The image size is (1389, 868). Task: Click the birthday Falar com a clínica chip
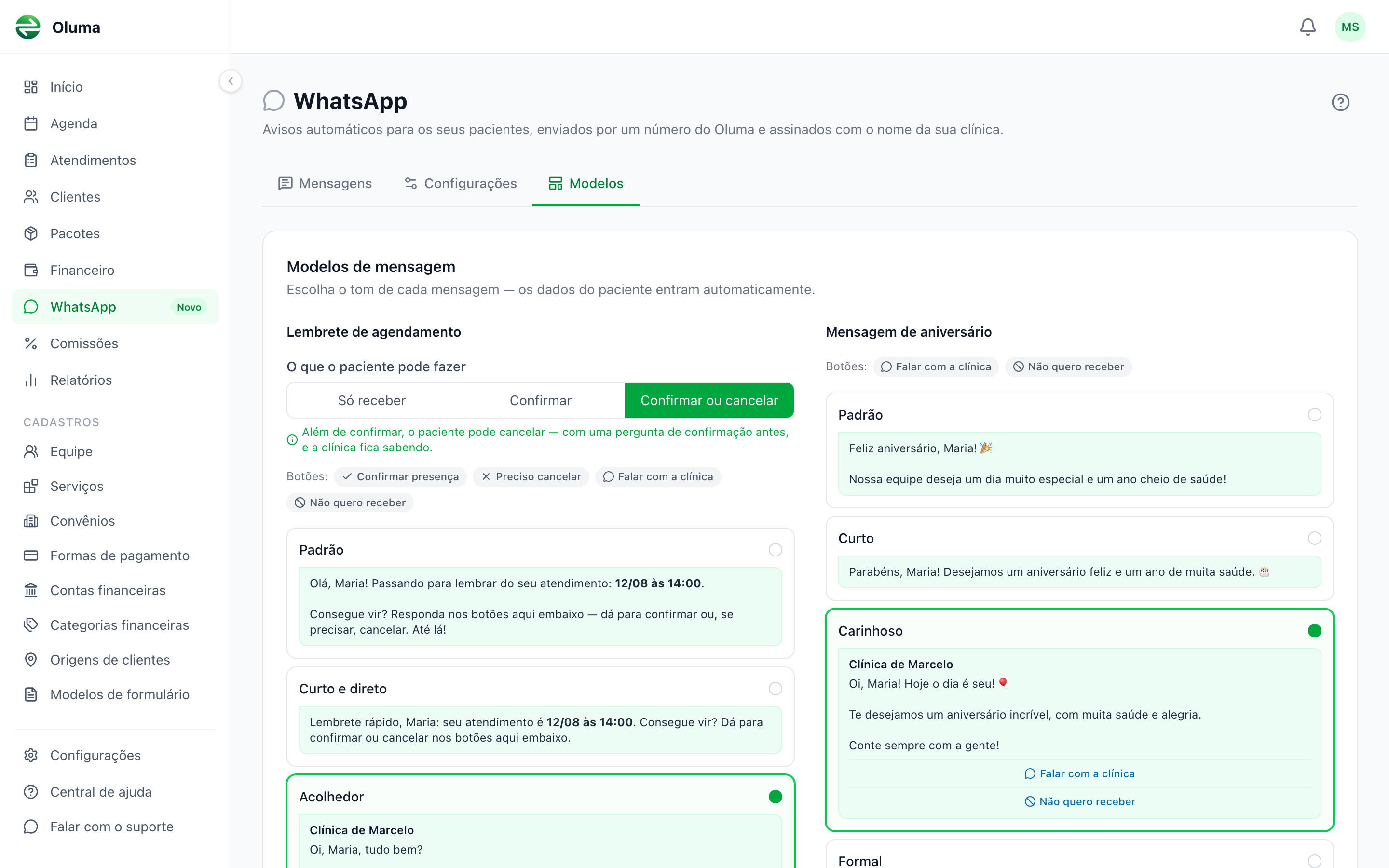coord(936,367)
